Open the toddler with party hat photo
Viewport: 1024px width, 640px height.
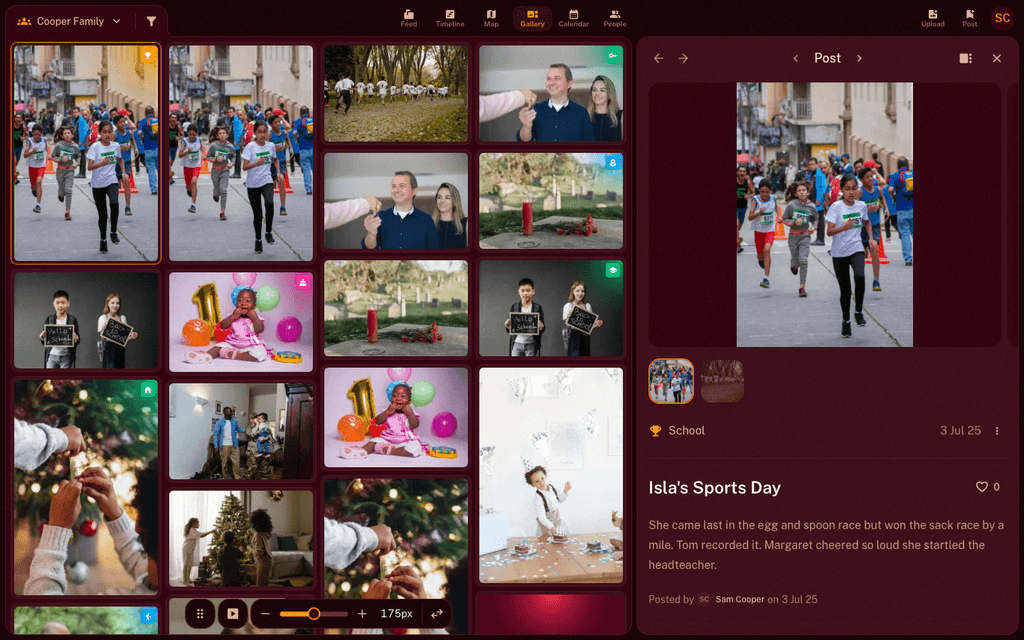551,475
